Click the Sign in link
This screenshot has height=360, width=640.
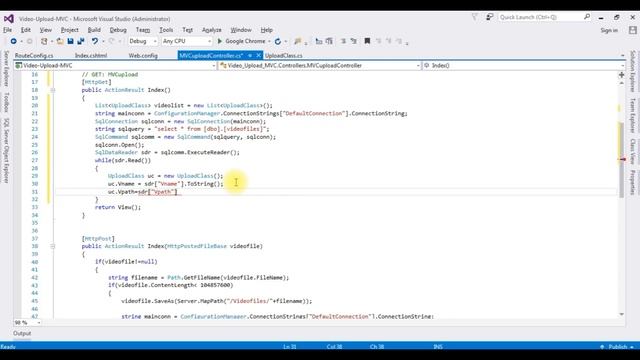tap(609, 30)
